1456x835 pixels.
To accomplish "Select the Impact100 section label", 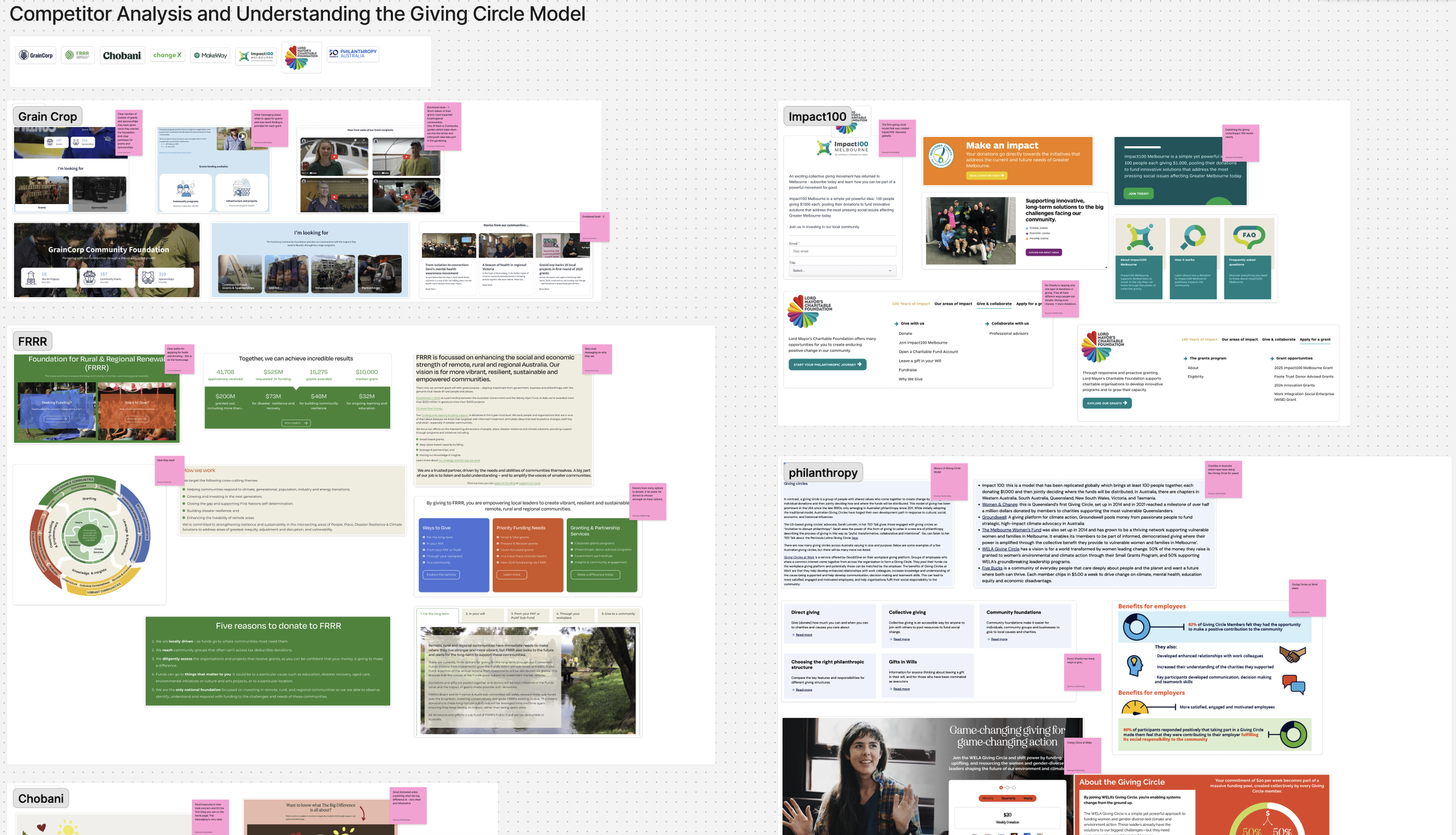I will point(817,117).
